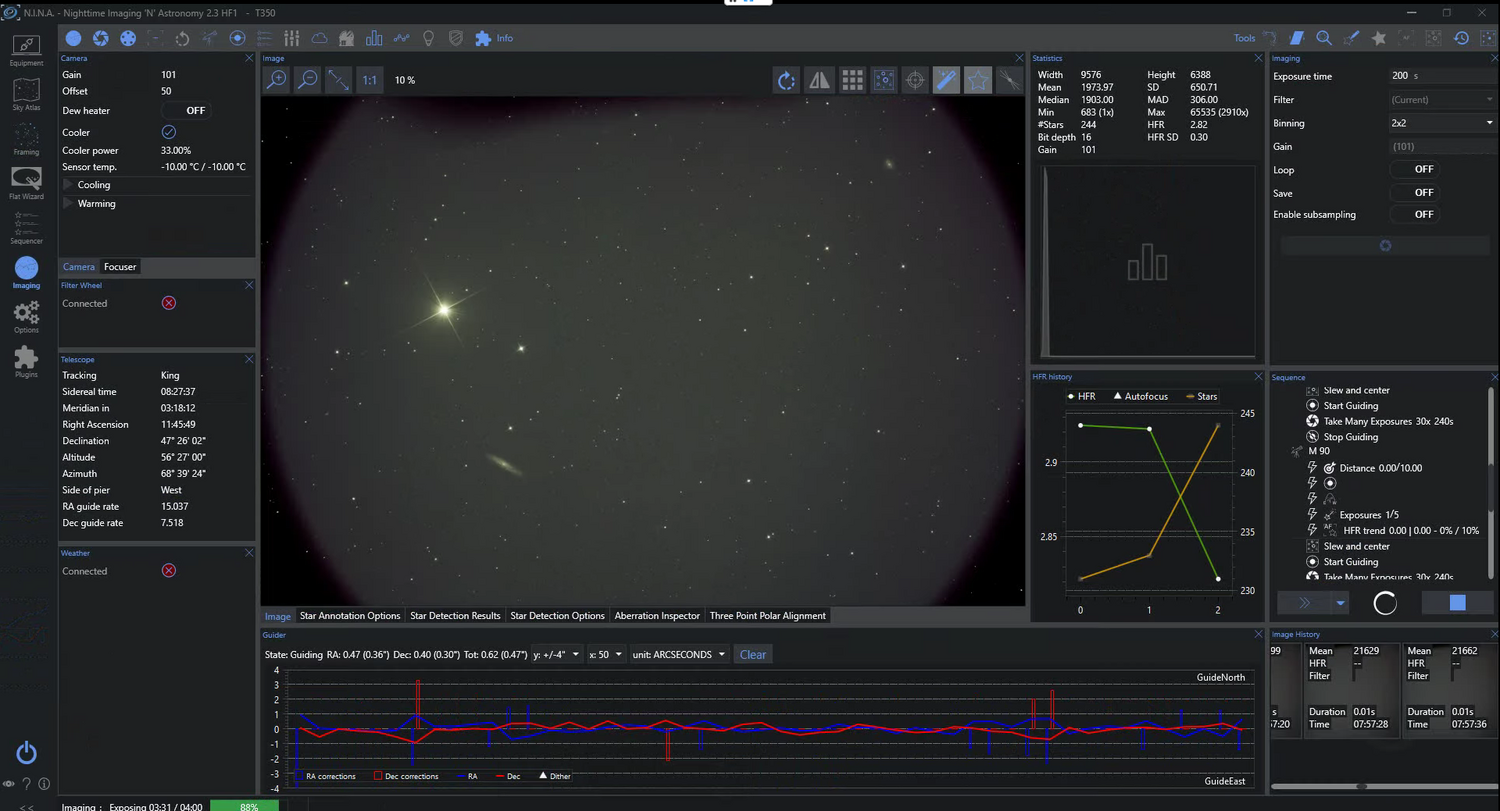Enable subsampling toggle
This screenshot has width=1500, height=811.
tap(1415, 214)
